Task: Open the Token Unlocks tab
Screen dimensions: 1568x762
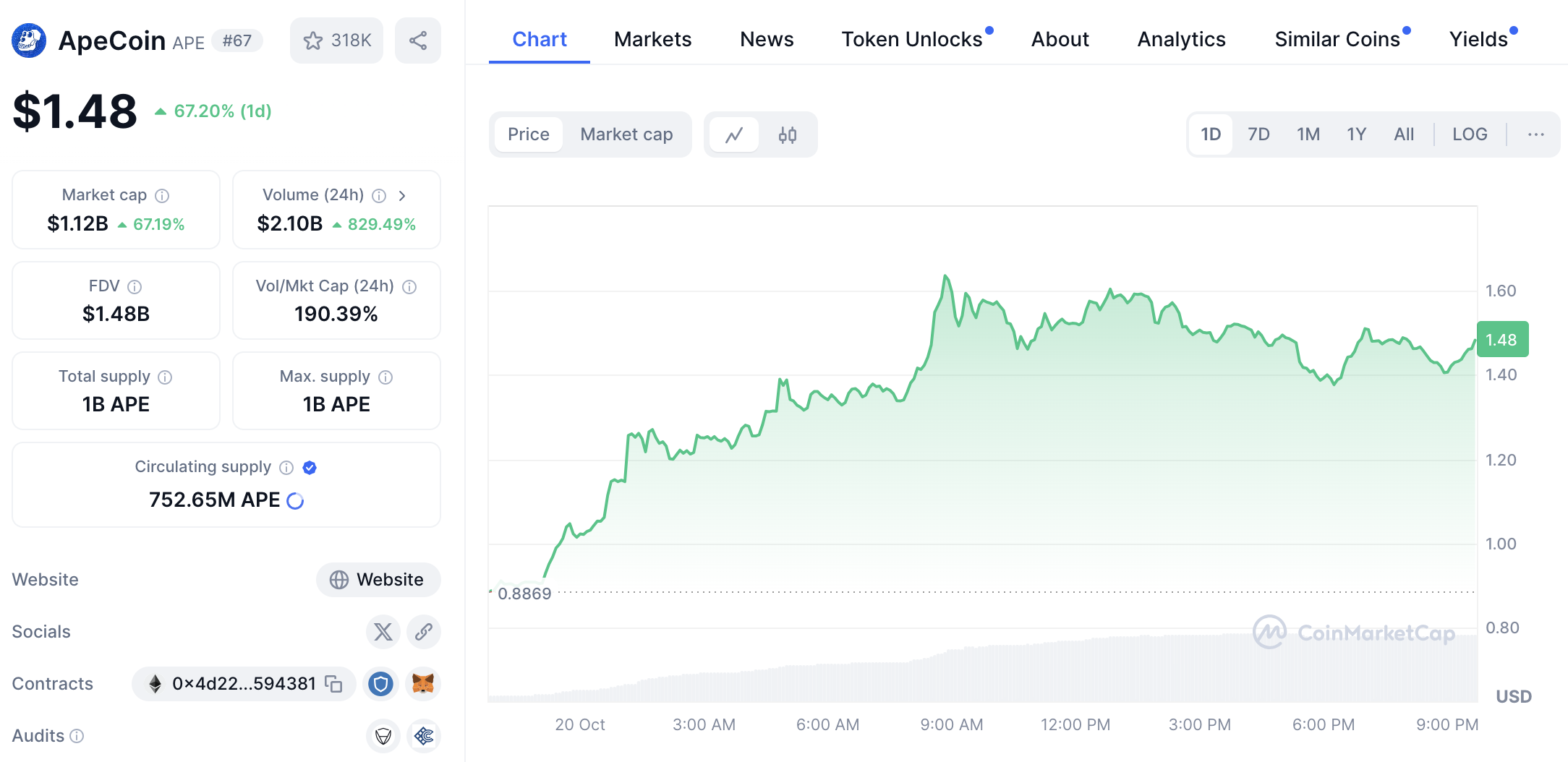Action: [912, 39]
